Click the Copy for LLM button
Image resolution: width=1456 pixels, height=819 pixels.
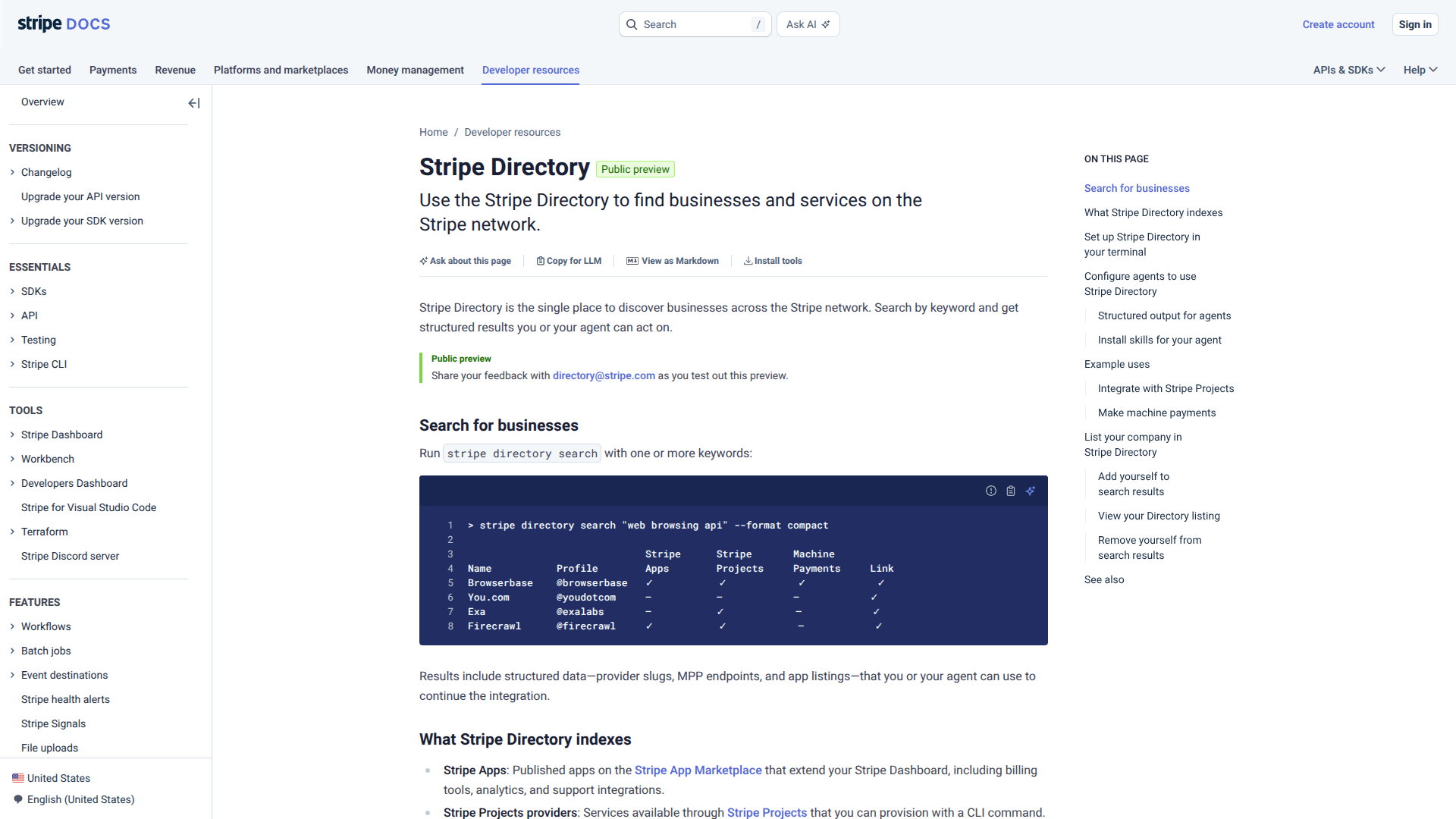pyautogui.click(x=569, y=261)
